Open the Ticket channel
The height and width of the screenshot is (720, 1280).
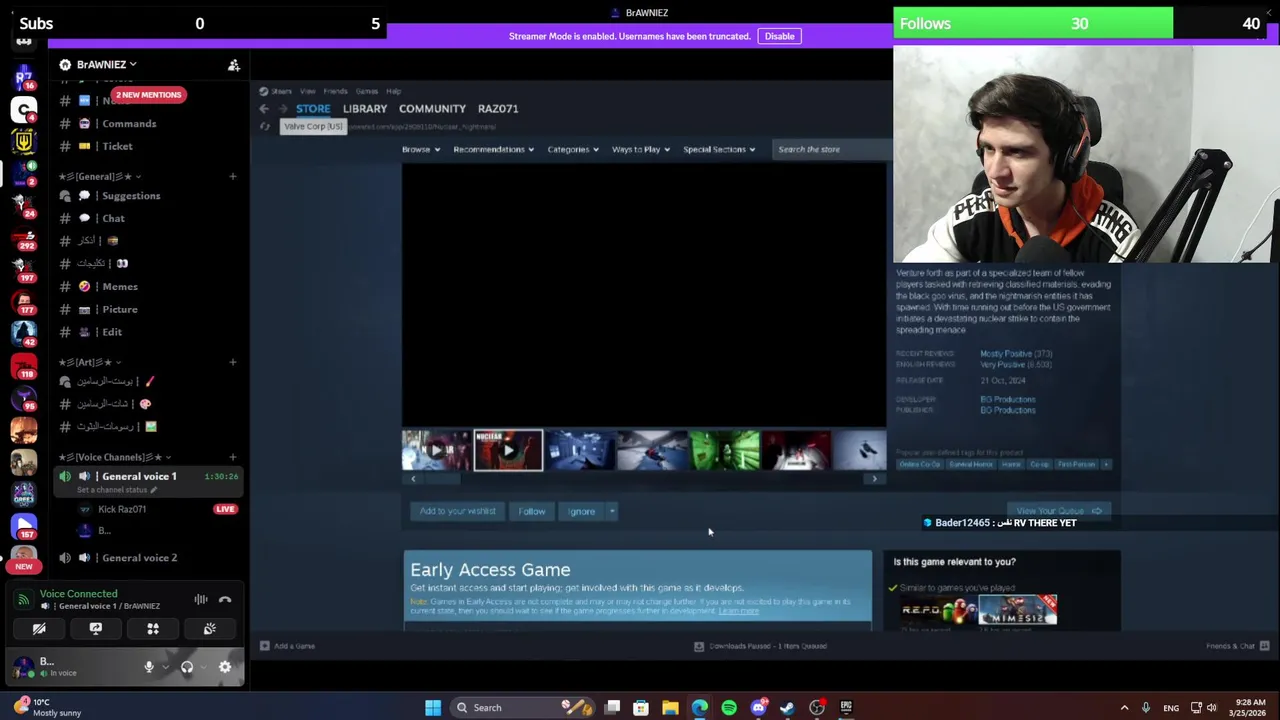(x=117, y=146)
